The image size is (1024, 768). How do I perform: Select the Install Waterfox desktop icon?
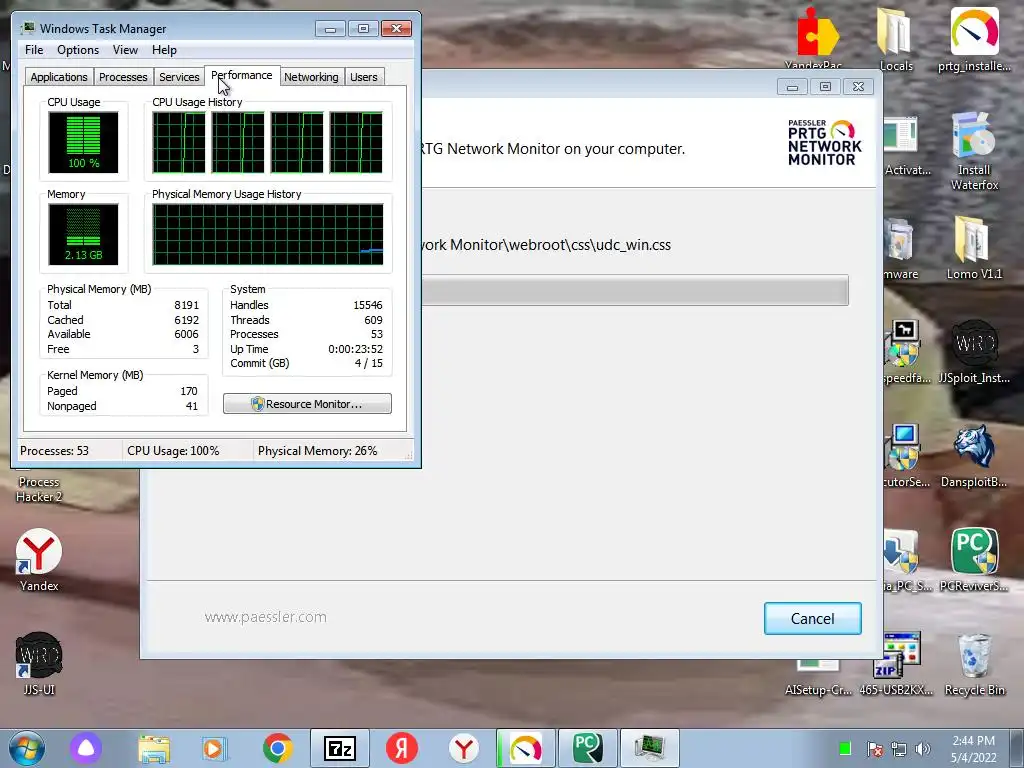[974, 152]
